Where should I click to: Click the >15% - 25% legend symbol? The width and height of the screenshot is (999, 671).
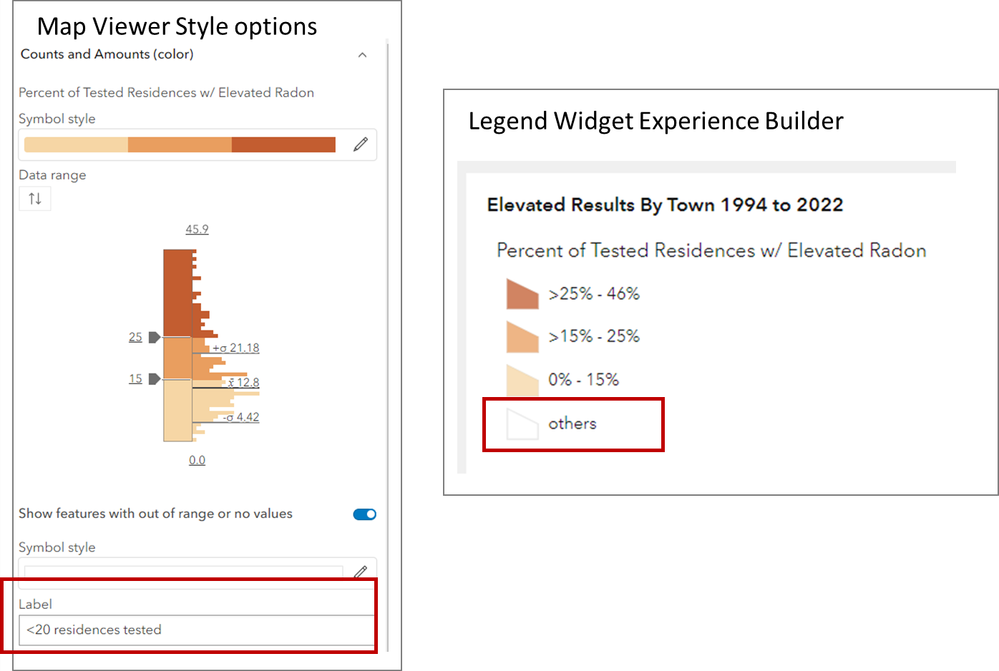click(522, 337)
